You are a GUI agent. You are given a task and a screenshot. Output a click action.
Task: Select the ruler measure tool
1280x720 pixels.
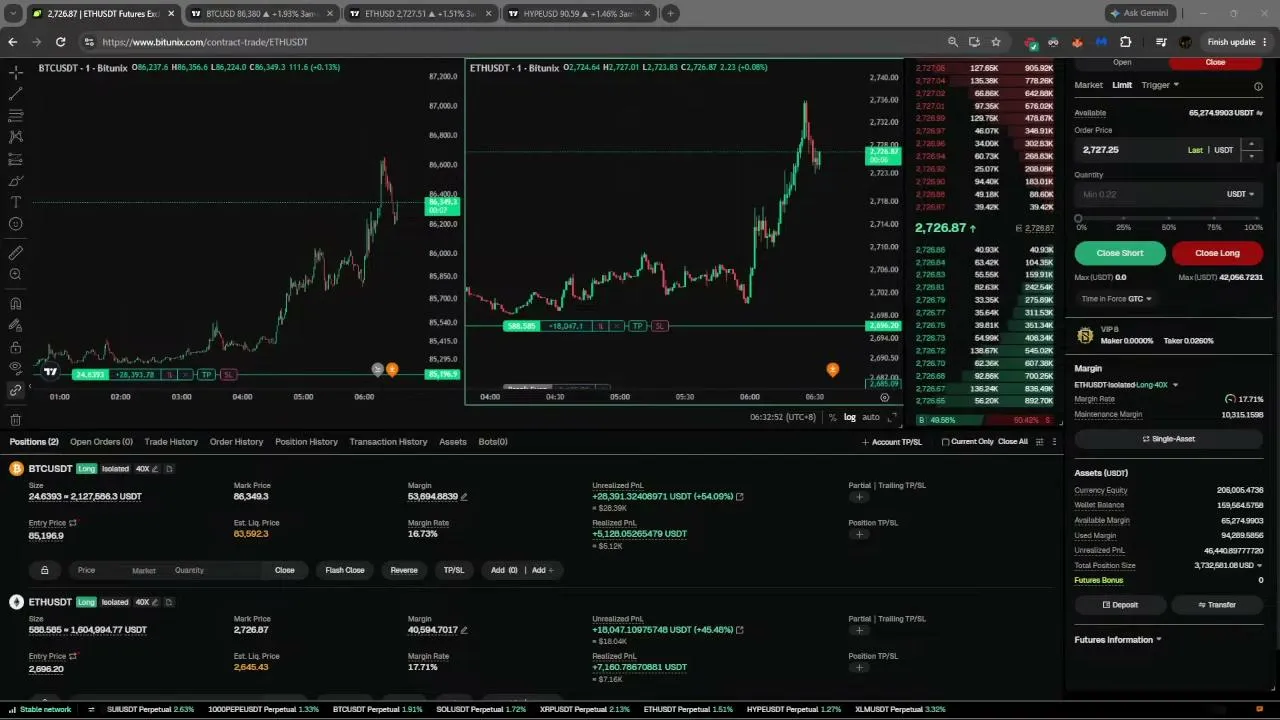click(x=16, y=253)
